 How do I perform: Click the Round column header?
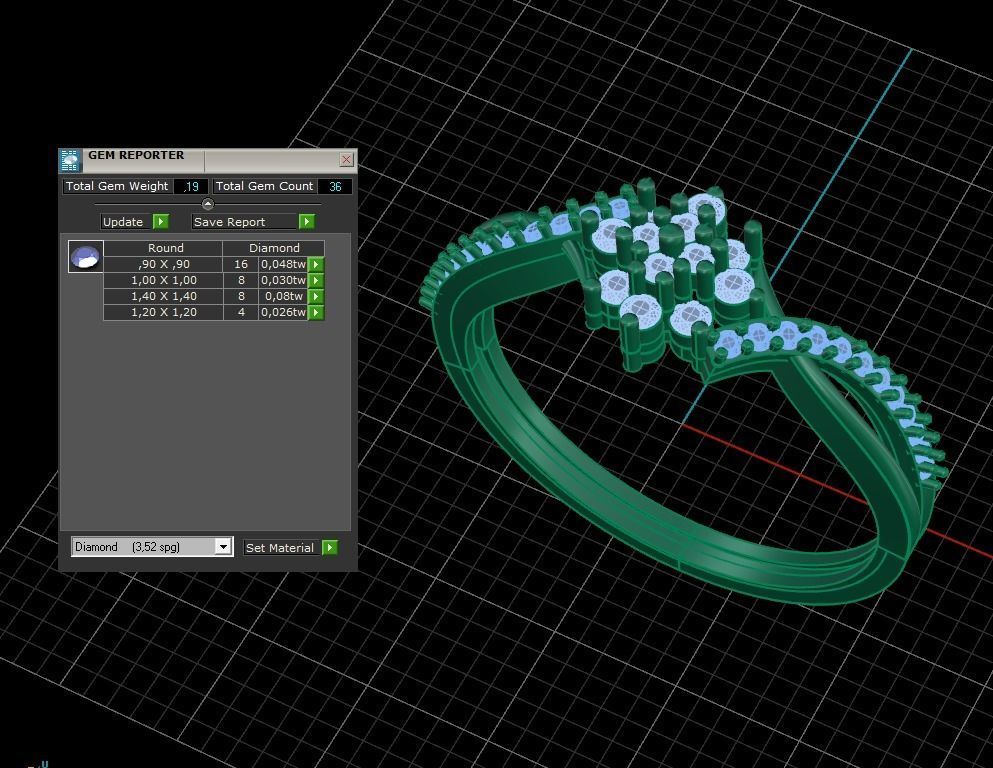(x=163, y=248)
